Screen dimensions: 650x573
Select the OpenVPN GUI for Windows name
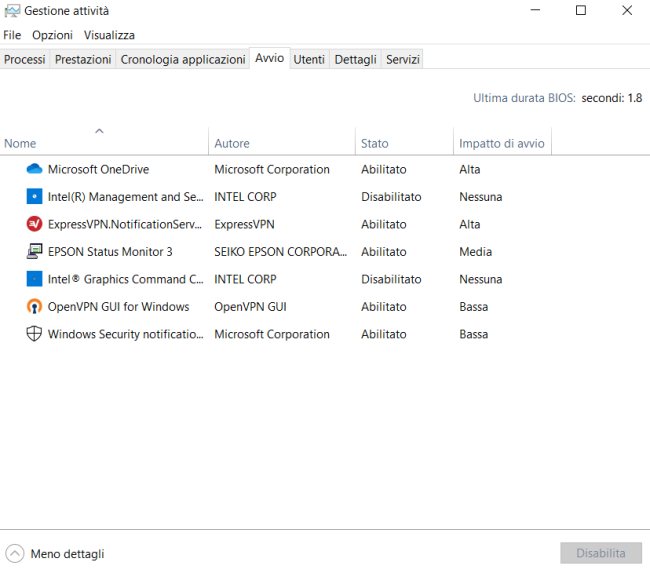(x=119, y=306)
